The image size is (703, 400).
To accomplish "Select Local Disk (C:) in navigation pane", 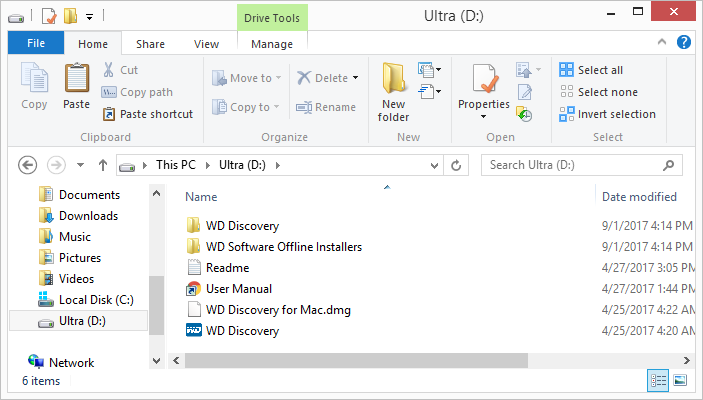I will pyautogui.click(x=86, y=300).
